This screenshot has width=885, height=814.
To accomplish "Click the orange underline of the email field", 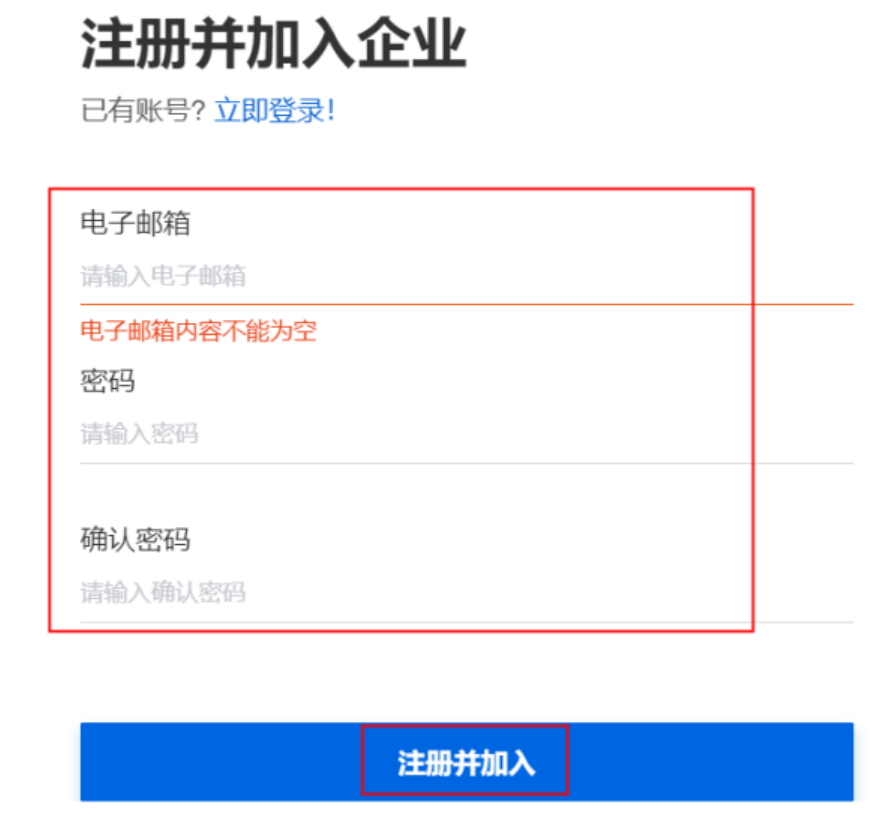I will (x=467, y=304).
